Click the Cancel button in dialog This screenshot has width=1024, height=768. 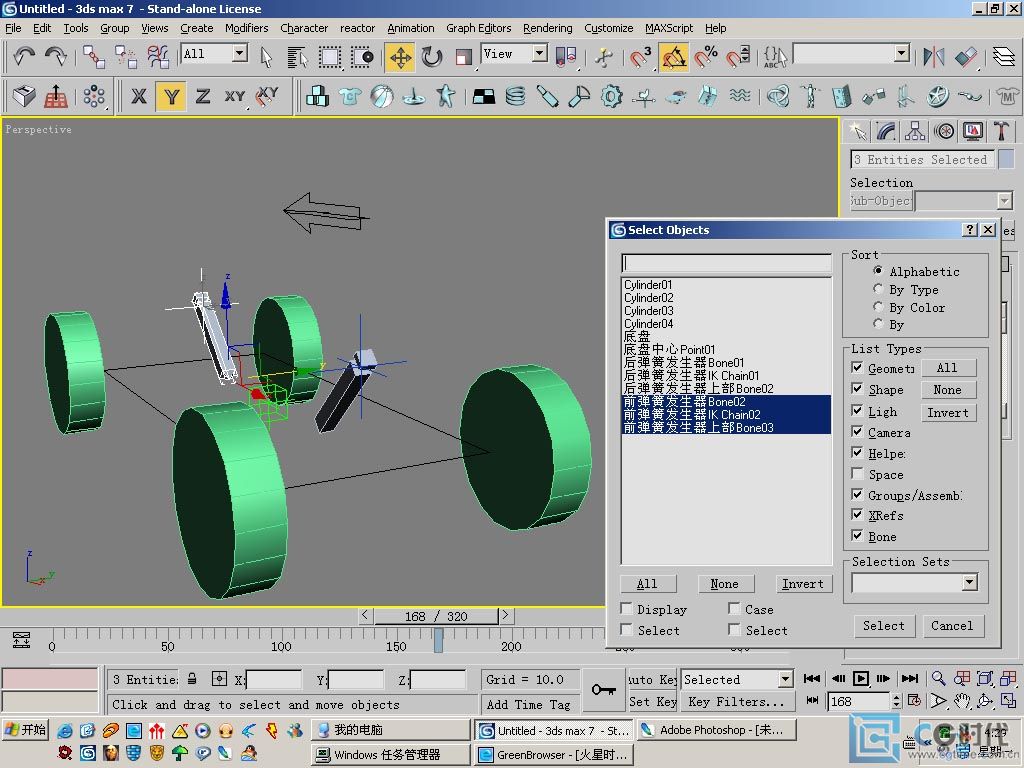click(952, 626)
